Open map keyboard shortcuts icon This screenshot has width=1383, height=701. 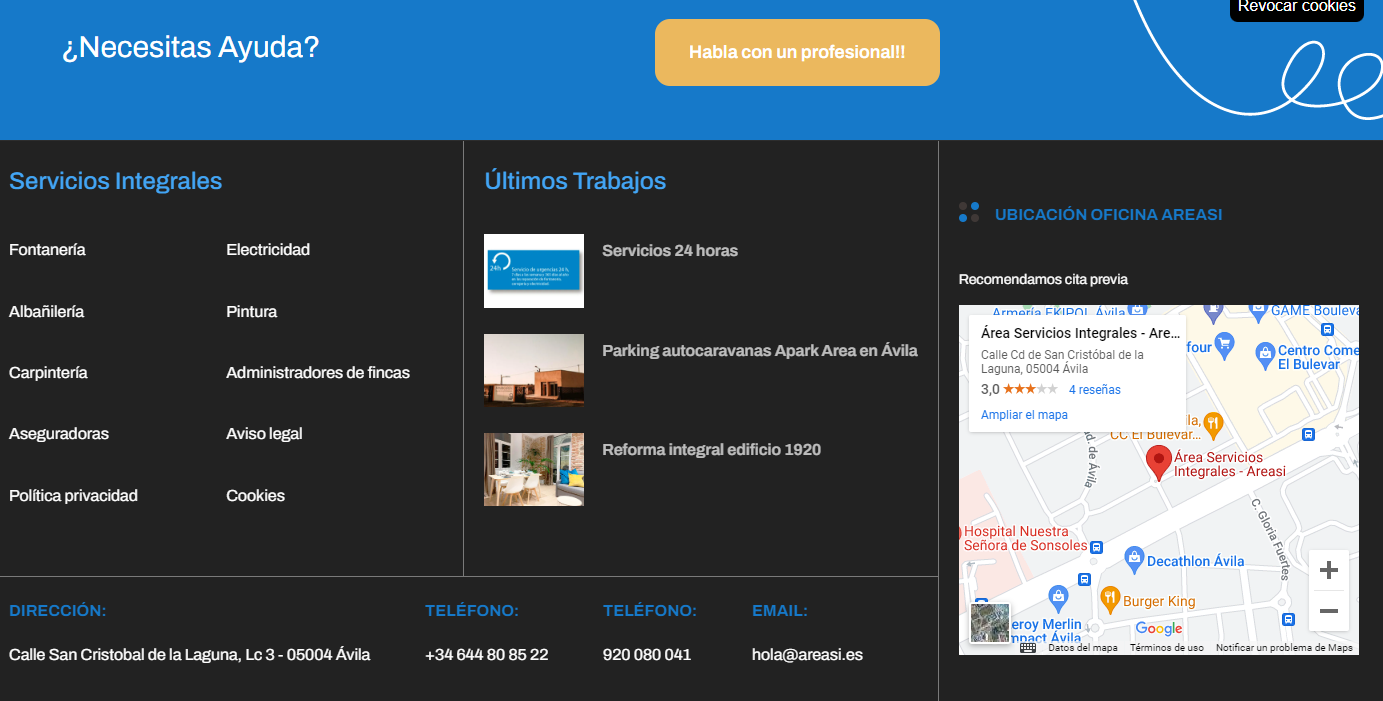(x=1028, y=648)
